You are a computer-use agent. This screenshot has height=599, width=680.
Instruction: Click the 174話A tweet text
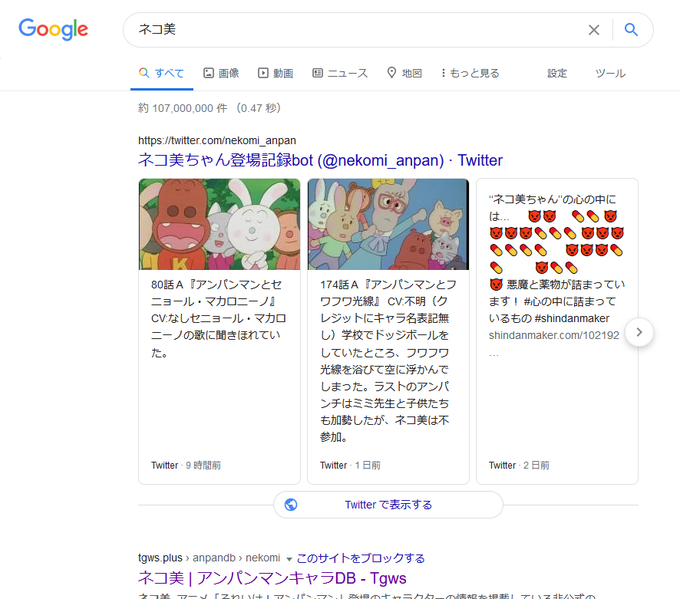[386, 361]
